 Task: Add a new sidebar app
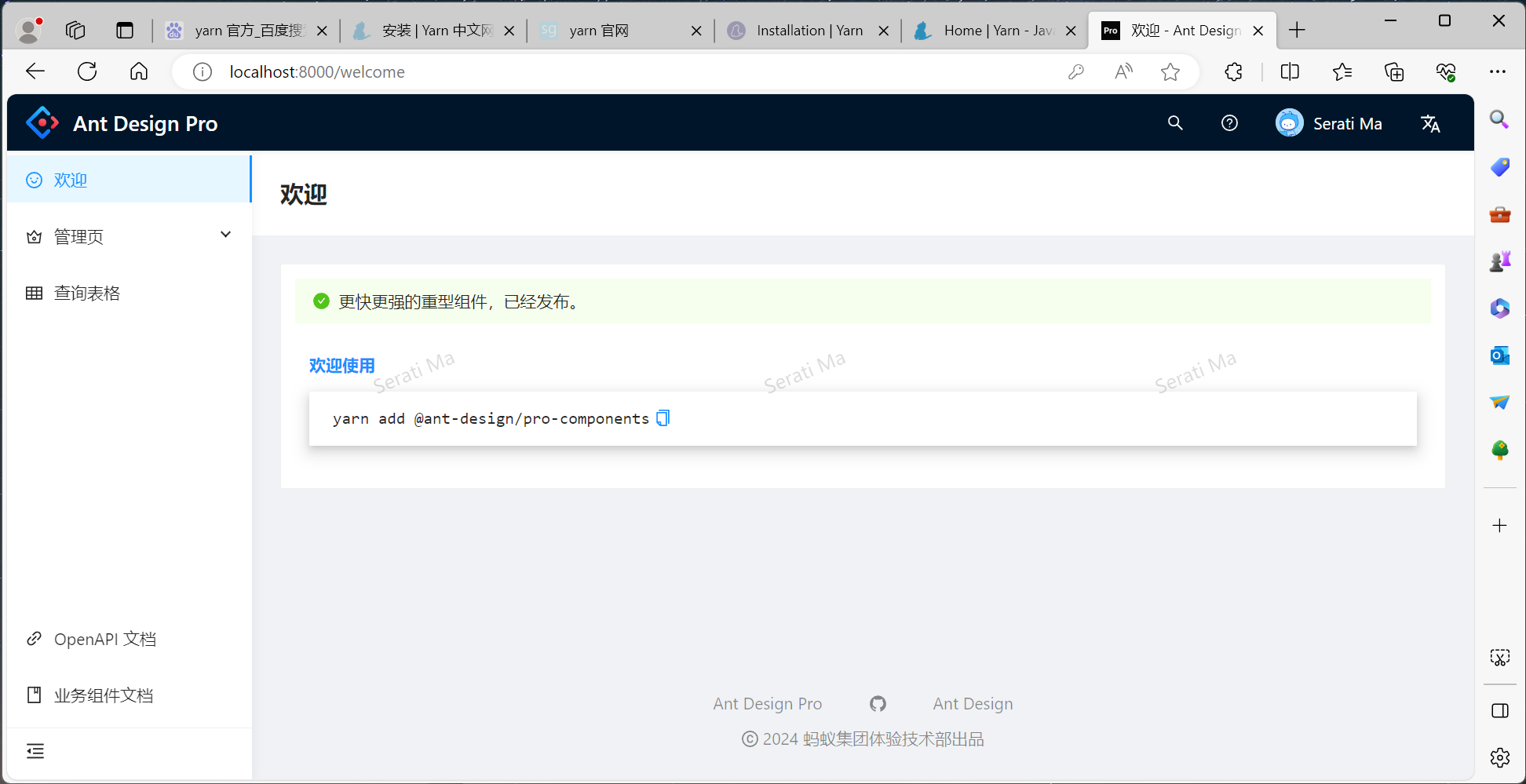point(1499,526)
